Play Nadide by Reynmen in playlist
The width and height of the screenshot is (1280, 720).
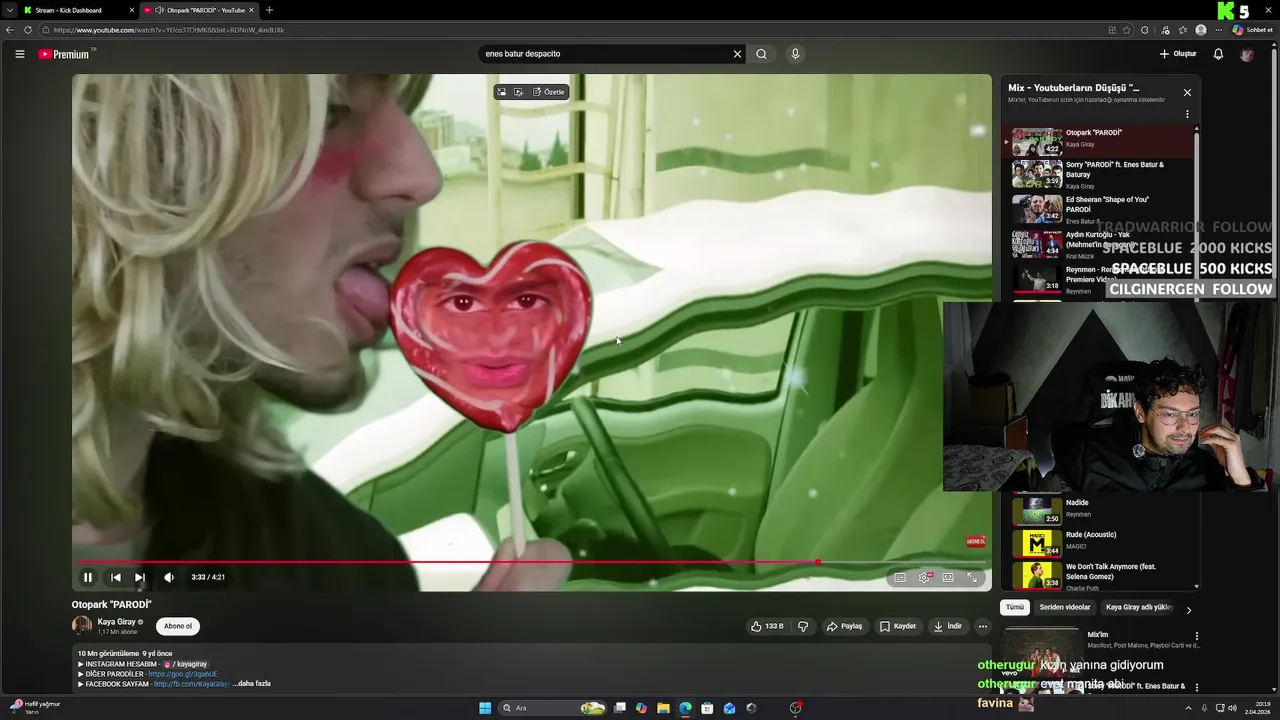pyautogui.click(x=1098, y=510)
